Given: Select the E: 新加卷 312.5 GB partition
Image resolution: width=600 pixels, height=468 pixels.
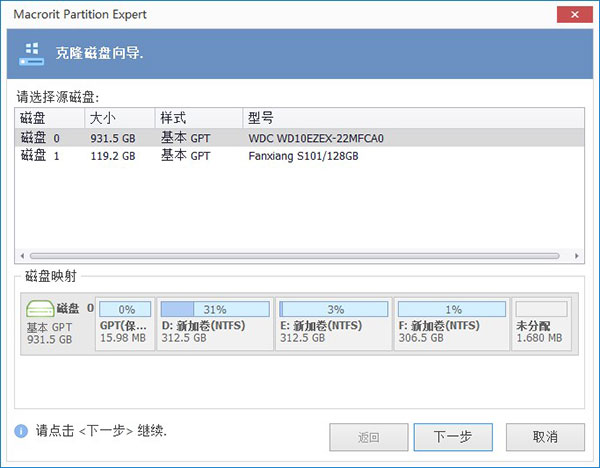Looking at the screenshot, I should tap(334, 324).
